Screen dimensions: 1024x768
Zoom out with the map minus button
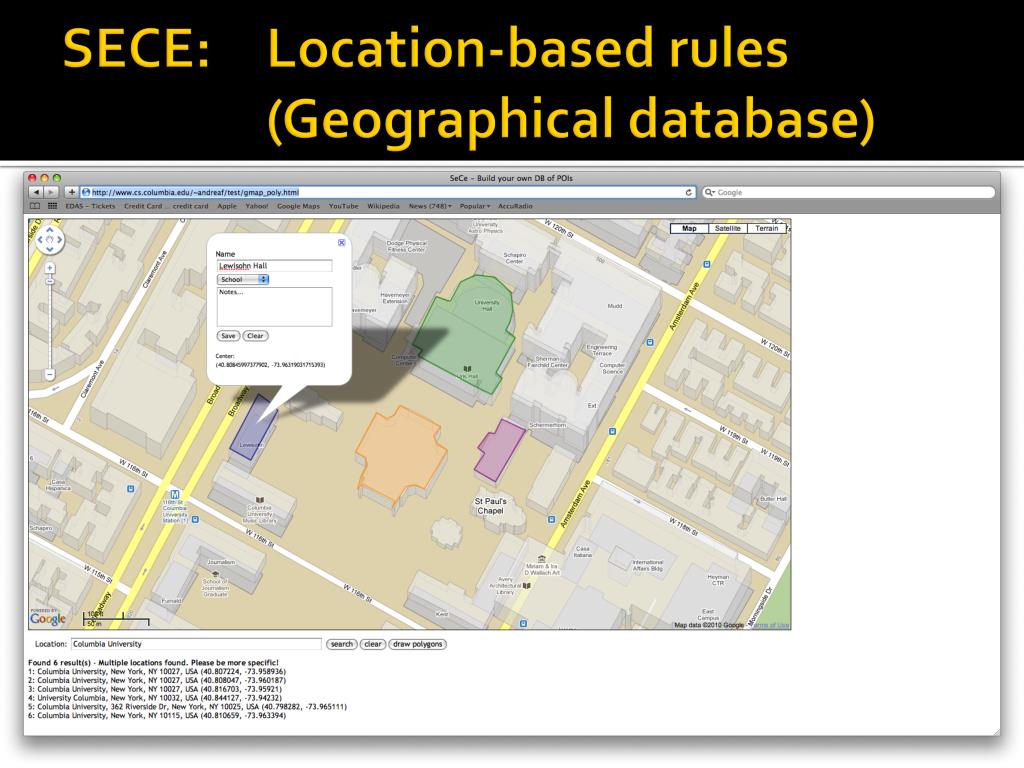(x=50, y=374)
